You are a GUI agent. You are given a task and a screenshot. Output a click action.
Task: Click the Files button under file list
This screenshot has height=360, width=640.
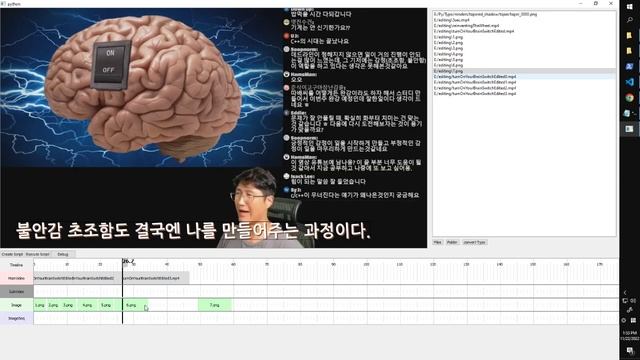438,242
